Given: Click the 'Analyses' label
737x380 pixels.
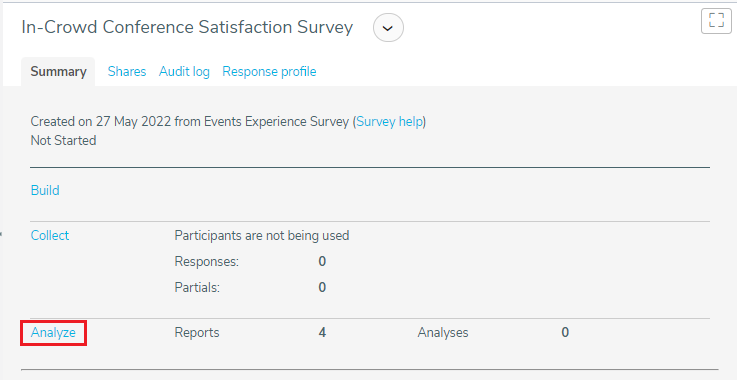Looking at the screenshot, I should pos(443,332).
